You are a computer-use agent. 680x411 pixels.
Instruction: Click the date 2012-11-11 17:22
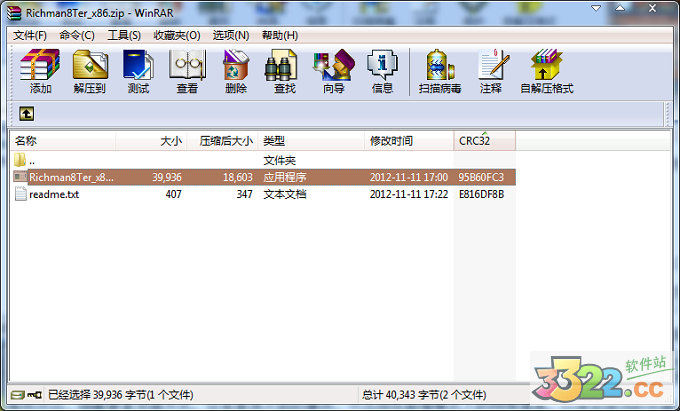tap(409, 194)
